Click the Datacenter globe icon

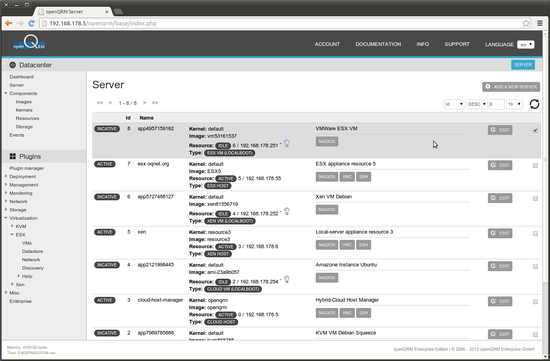click(13, 65)
